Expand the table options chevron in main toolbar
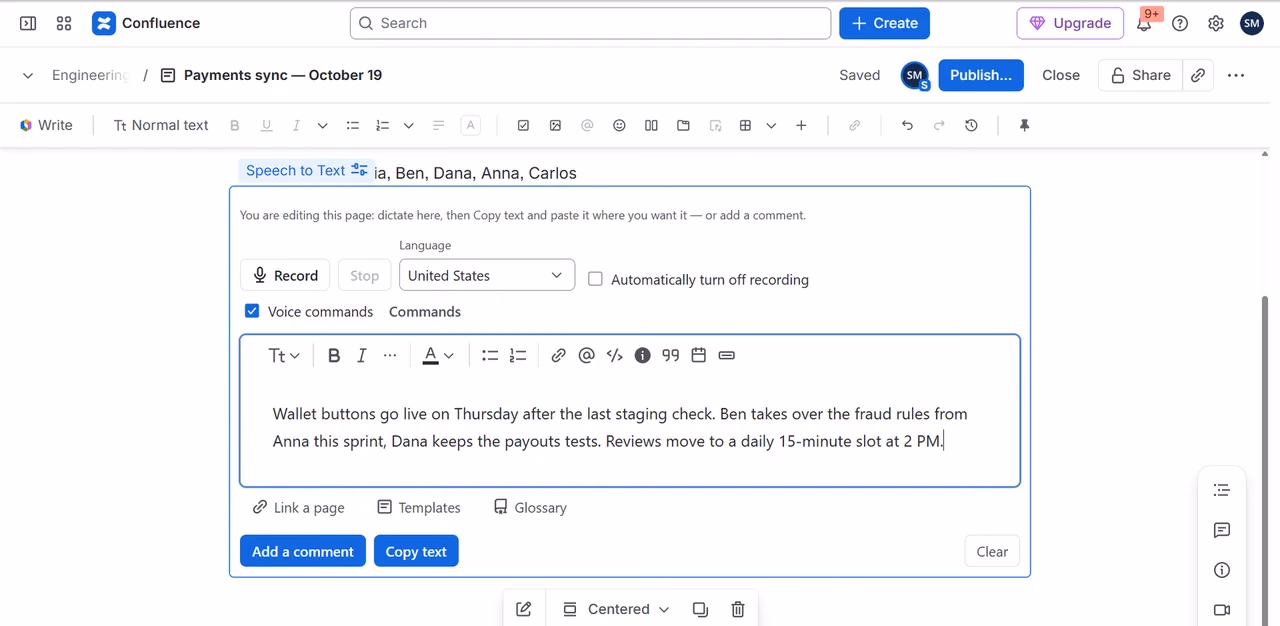The height and width of the screenshot is (626, 1280). tap(771, 125)
